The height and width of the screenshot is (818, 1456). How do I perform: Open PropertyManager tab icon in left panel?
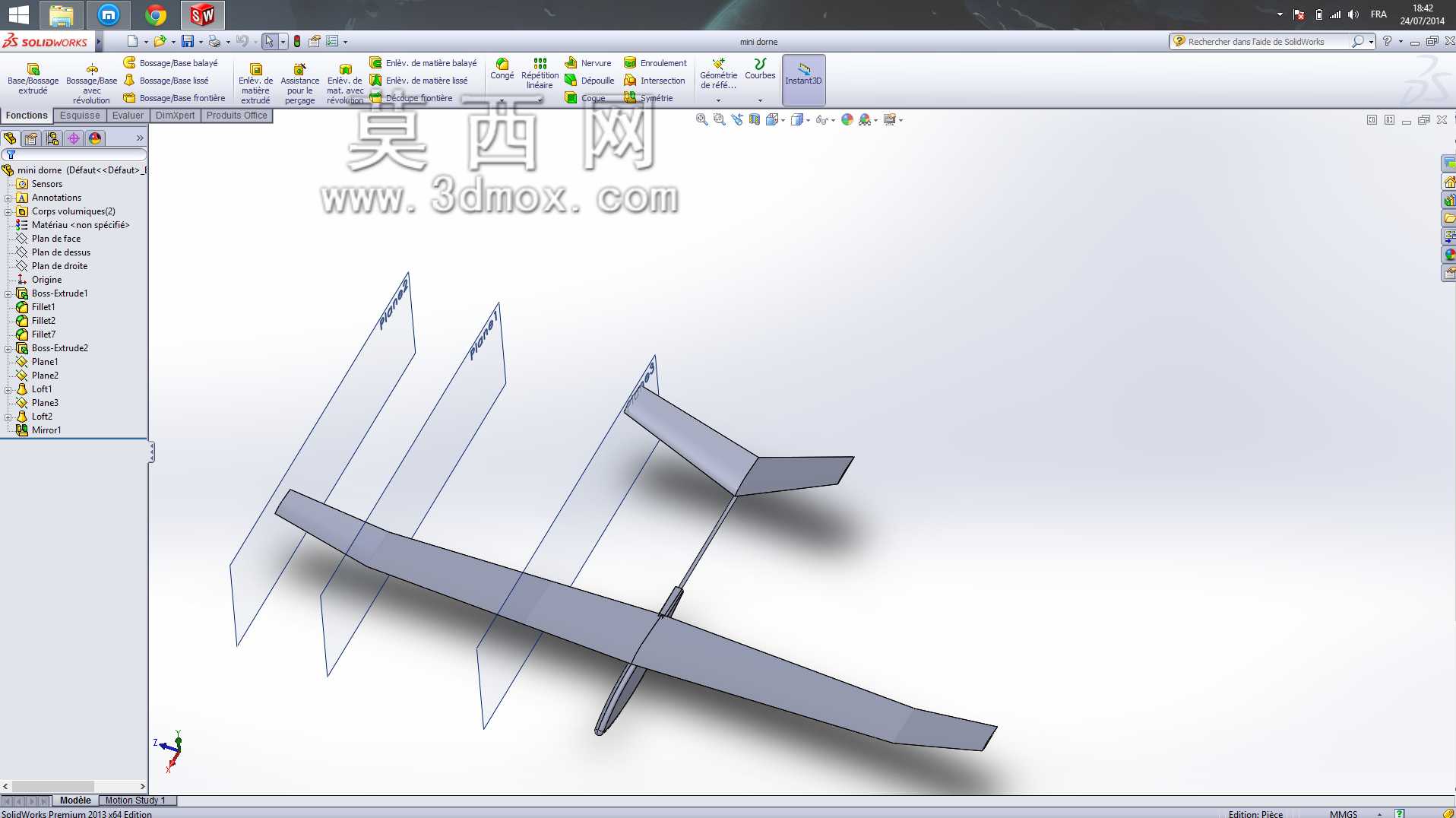(31, 138)
